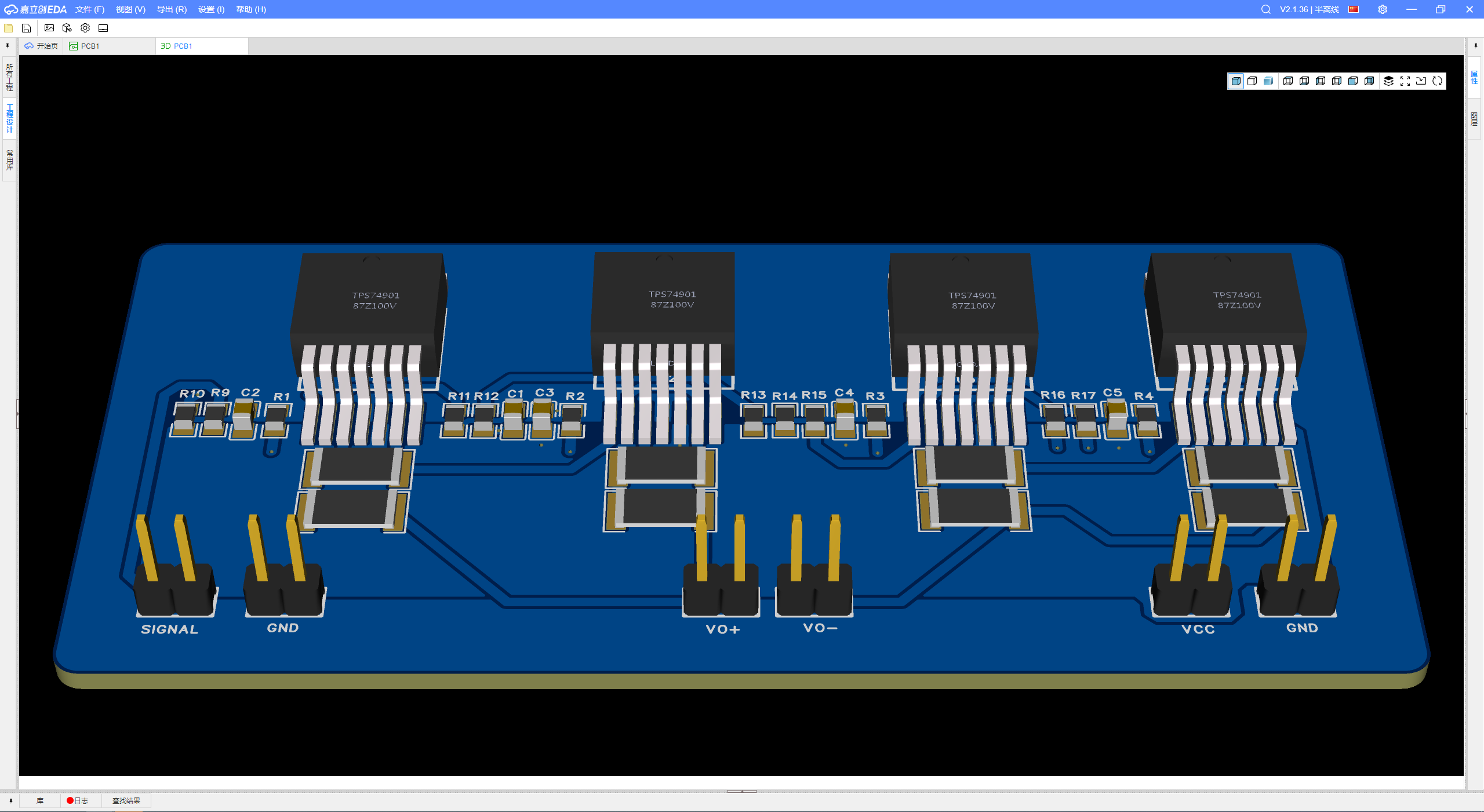Open the 文件 (F) menu
1484x812 pixels.
click(x=90, y=9)
